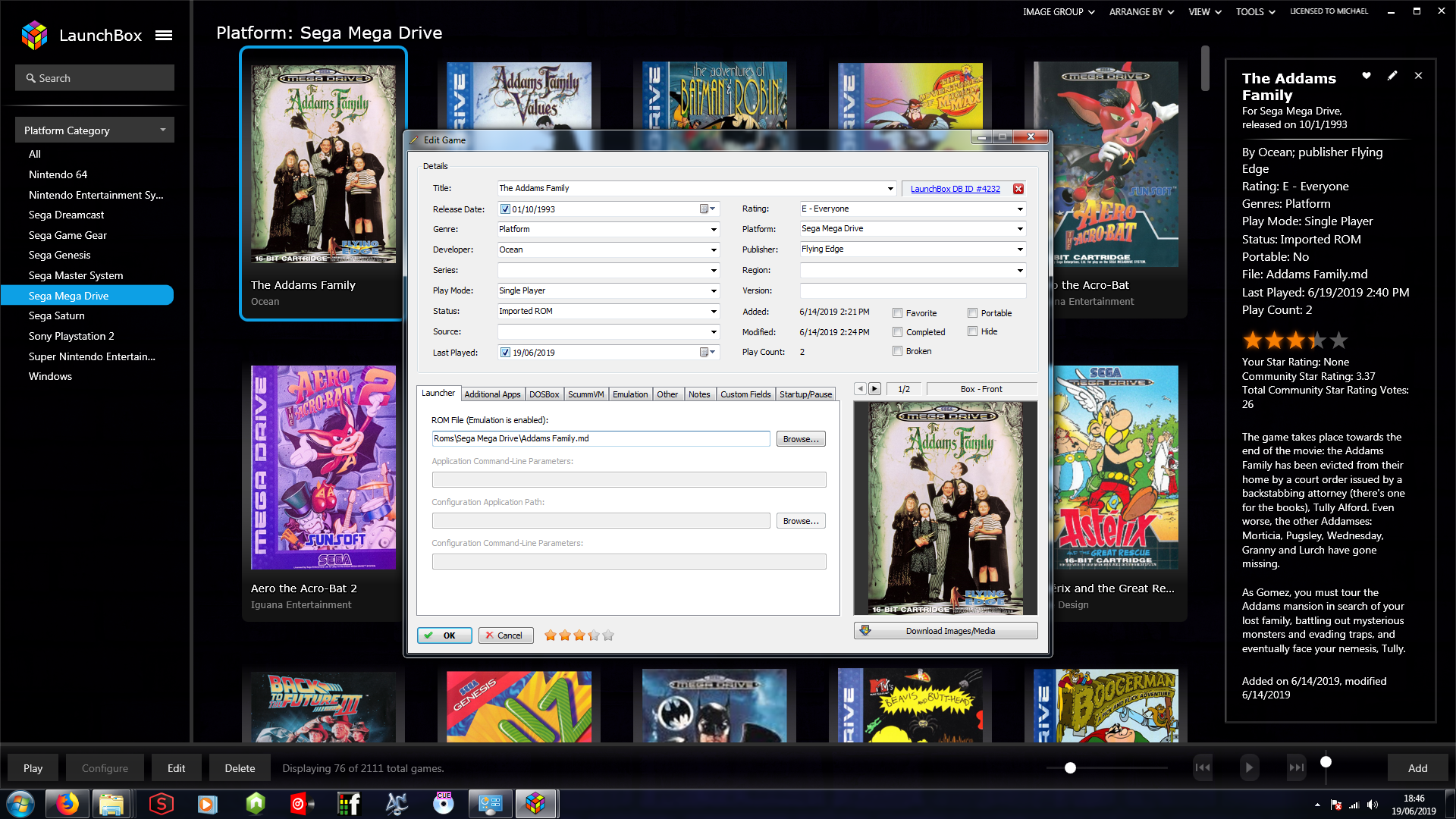Switch to the DOSBox tab
The height and width of the screenshot is (819, 1456).
point(544,394)
